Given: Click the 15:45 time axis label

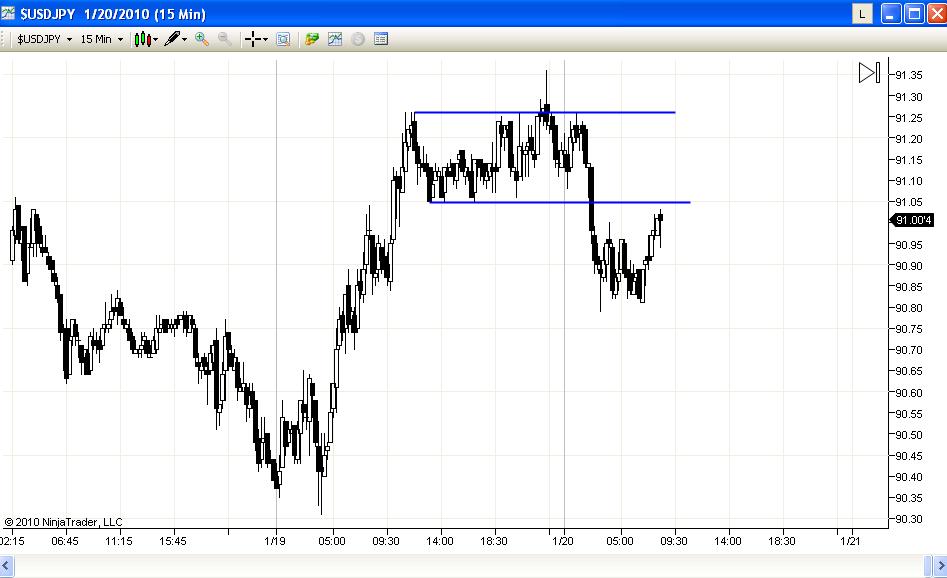Looking at the screenshot, I should coord(173,541).
